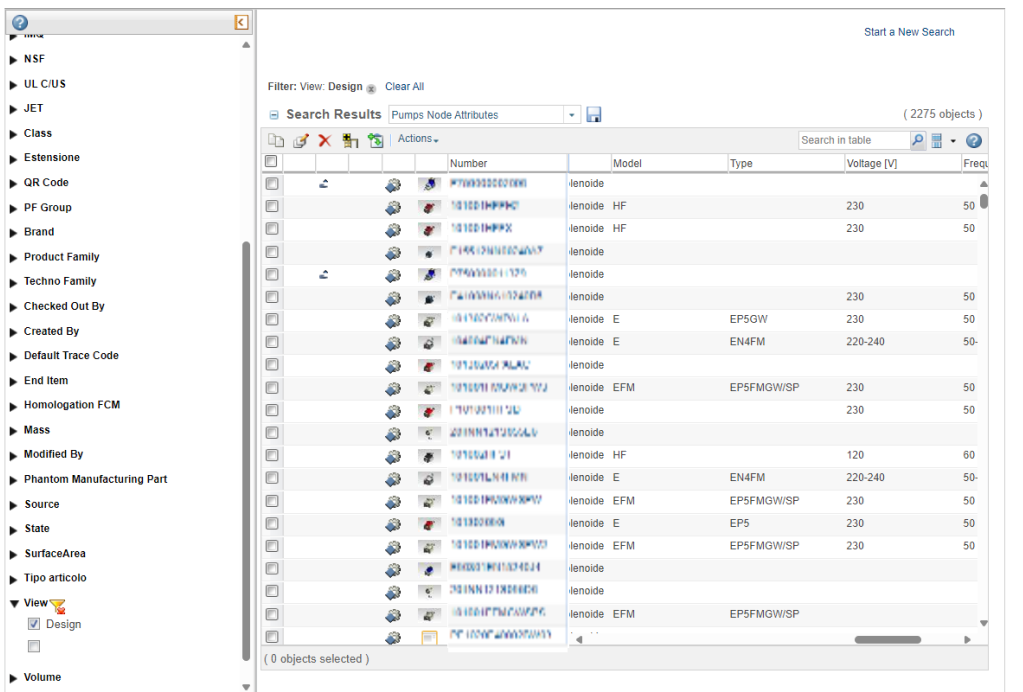Click the blue help icon right of table search
This screenshot has height=692, width=1023.
click(x=973, y=141)
